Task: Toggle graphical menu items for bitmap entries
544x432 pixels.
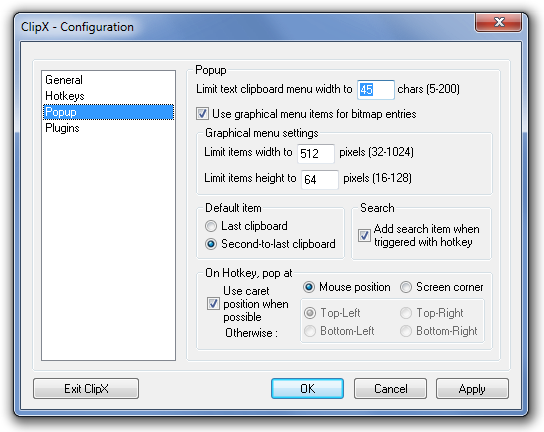Action: pos(202,114)
